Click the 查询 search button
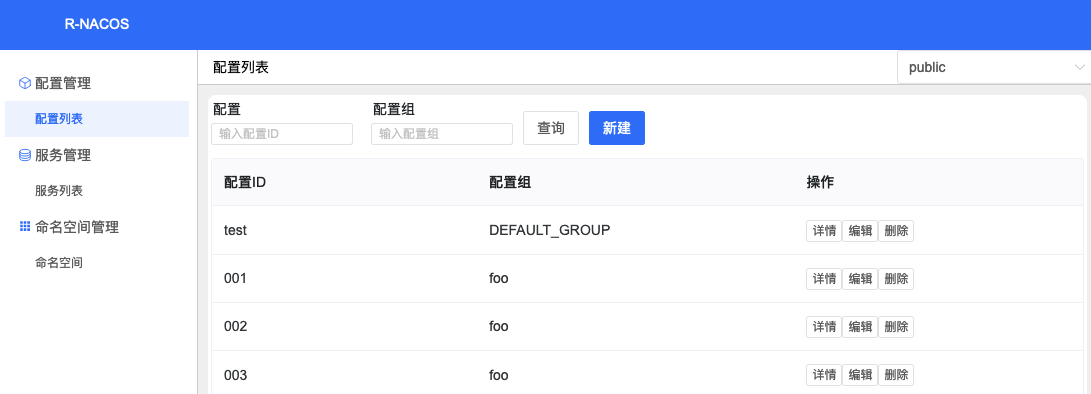The height and width of the screenshot is (394, 1091). tap(551, 128)
